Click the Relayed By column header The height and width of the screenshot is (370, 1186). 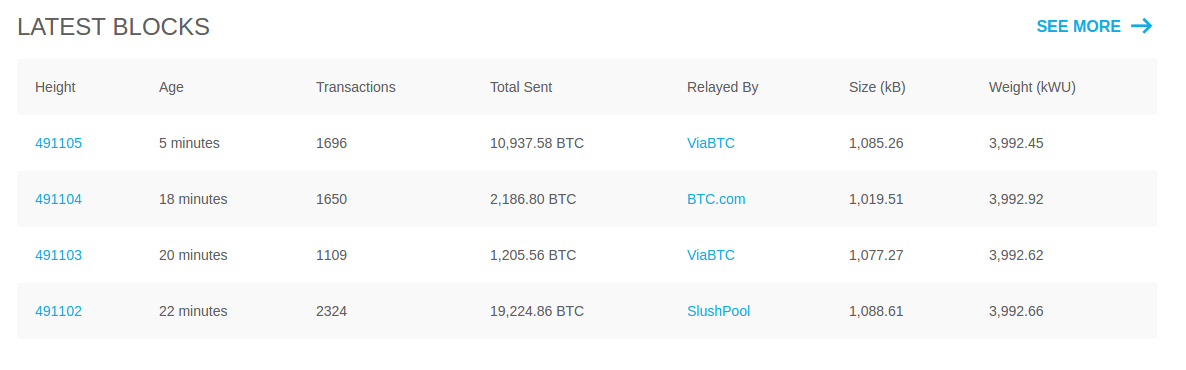click(722, 87)
